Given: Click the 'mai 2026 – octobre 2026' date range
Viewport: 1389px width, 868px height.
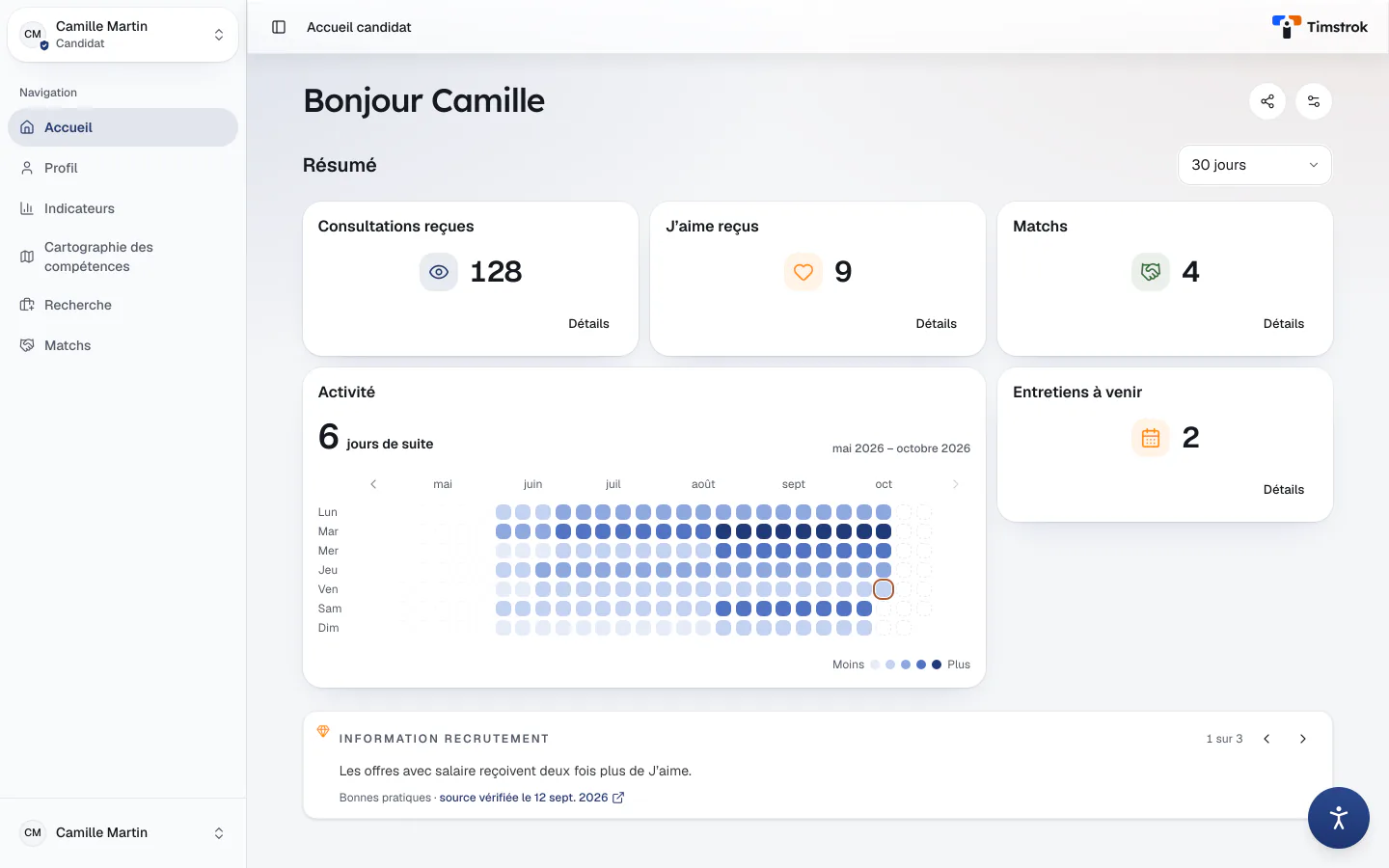Looking at the screenshot, I should tap(901, 448).
